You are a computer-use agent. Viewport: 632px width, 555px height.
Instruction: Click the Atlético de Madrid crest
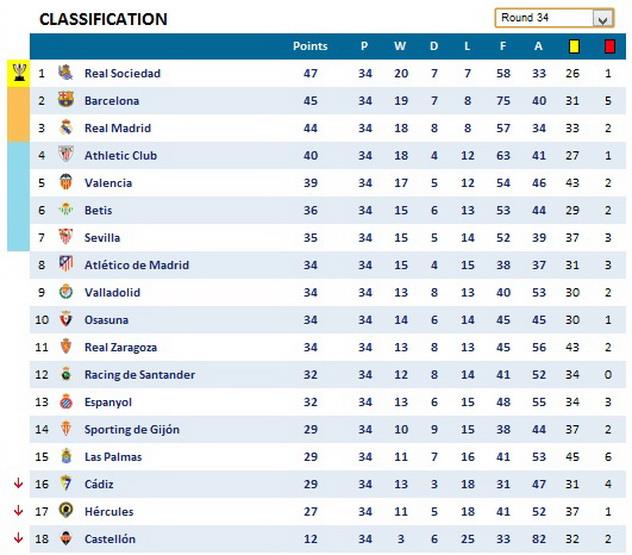point(65,265)
